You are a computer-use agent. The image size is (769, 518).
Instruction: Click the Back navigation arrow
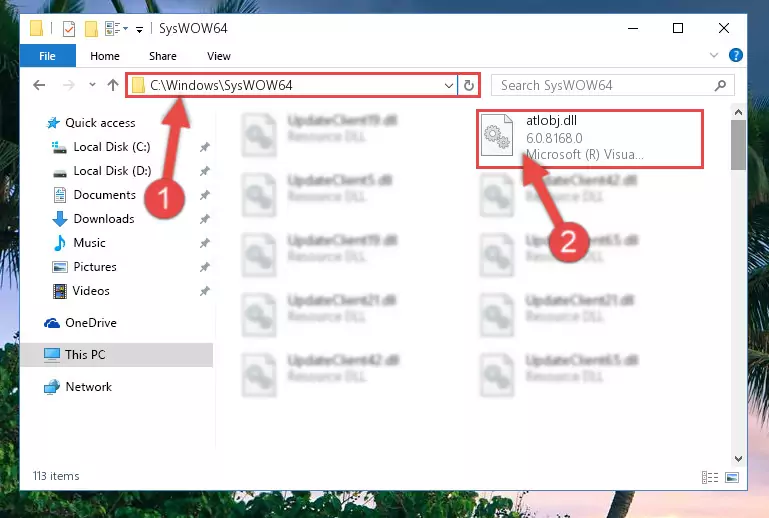coord(39,85)
